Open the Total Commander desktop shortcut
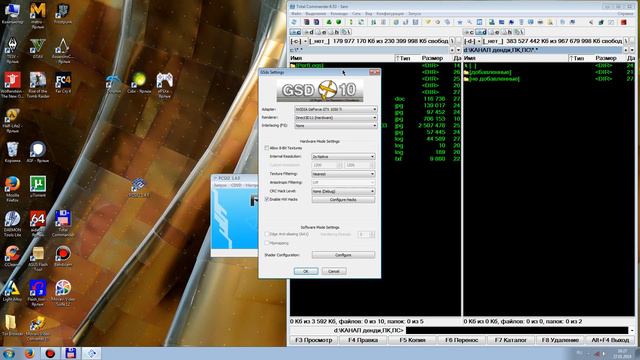 63,222
